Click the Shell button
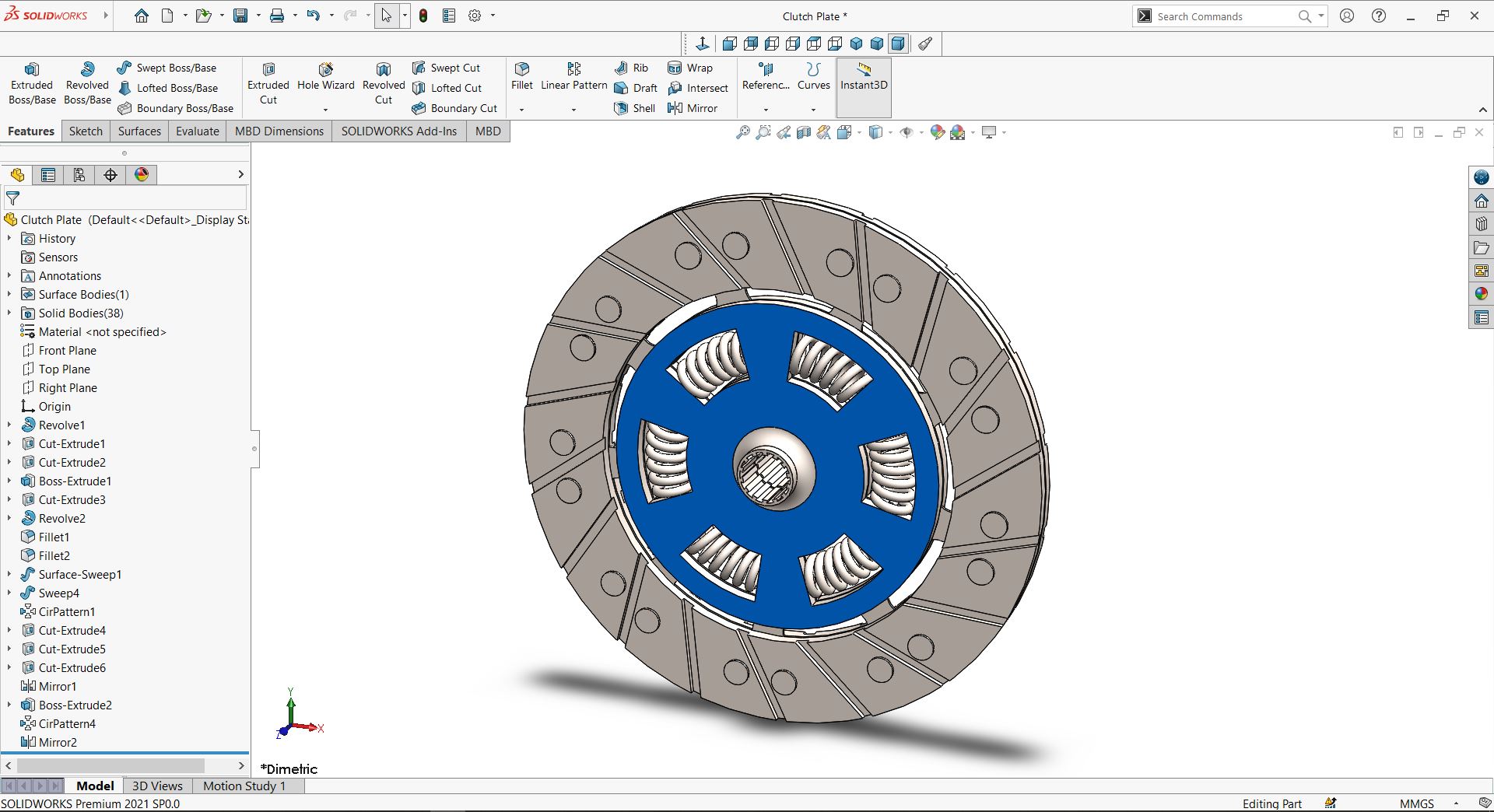This screenshot has width=1494, height=812. 635,108
